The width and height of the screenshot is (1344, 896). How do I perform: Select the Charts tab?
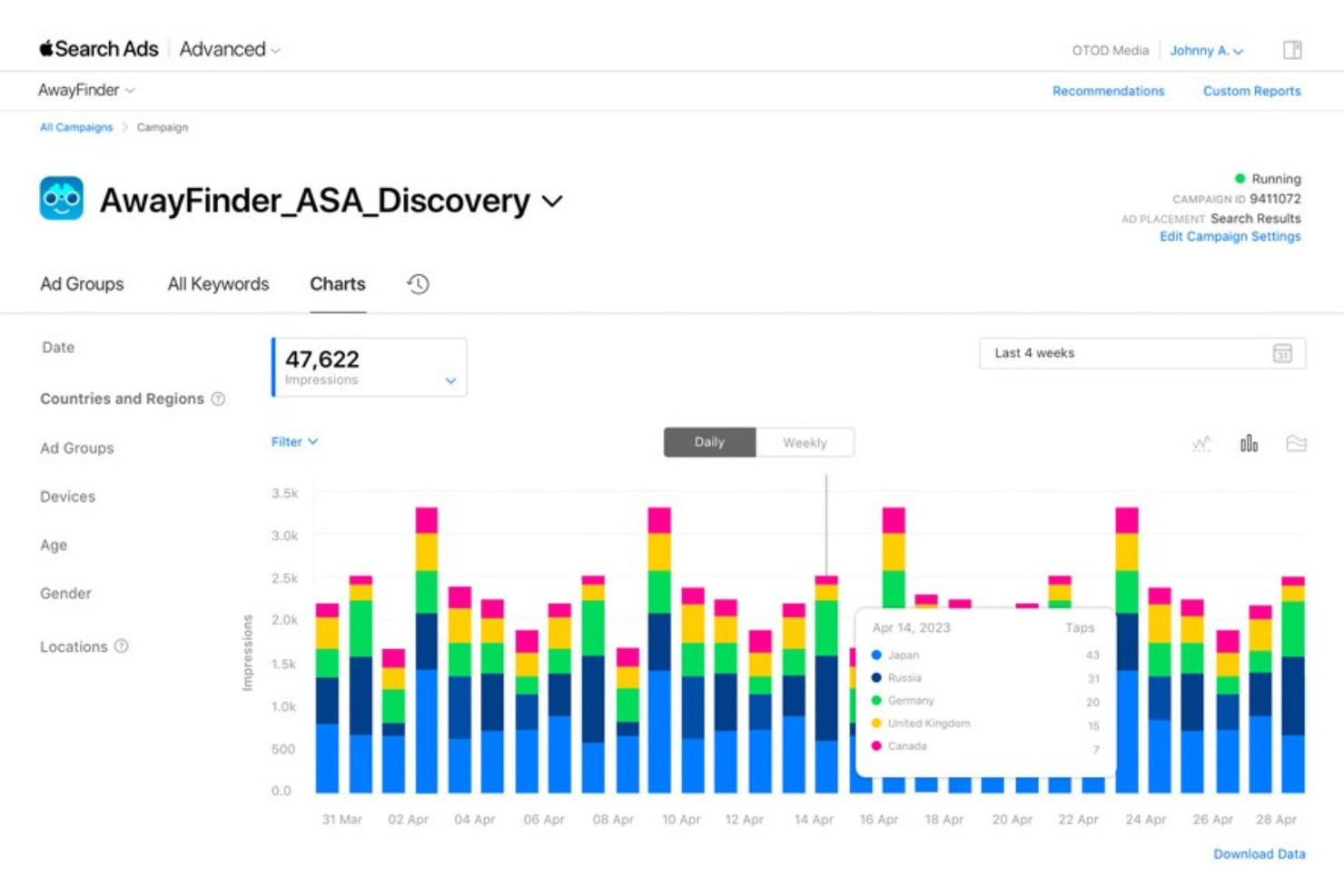(x=338, y=284)
